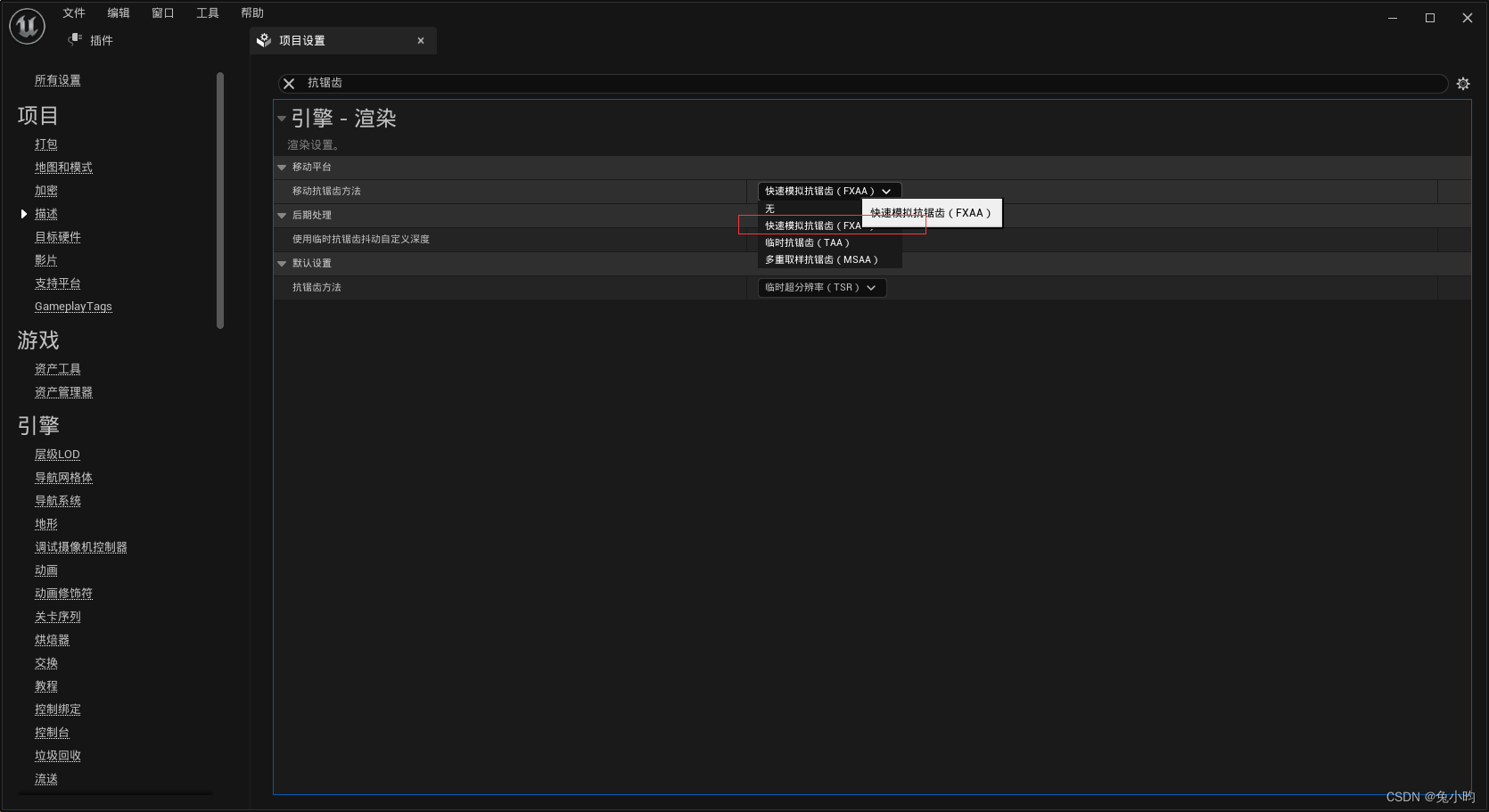
Task: Open 所有设置 link in sidebar
Action: tap(58, 80)
